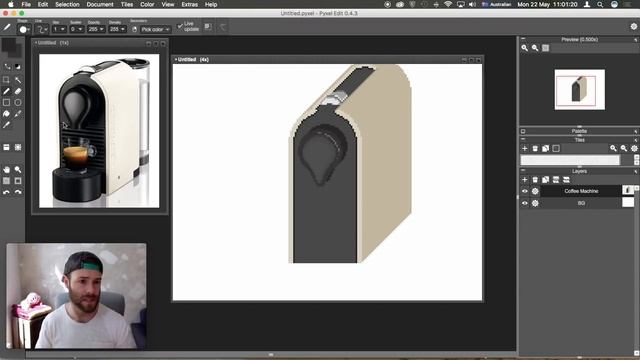Reset colors to black and white
This screenshot has width=640, height=360.
(18, 67)
